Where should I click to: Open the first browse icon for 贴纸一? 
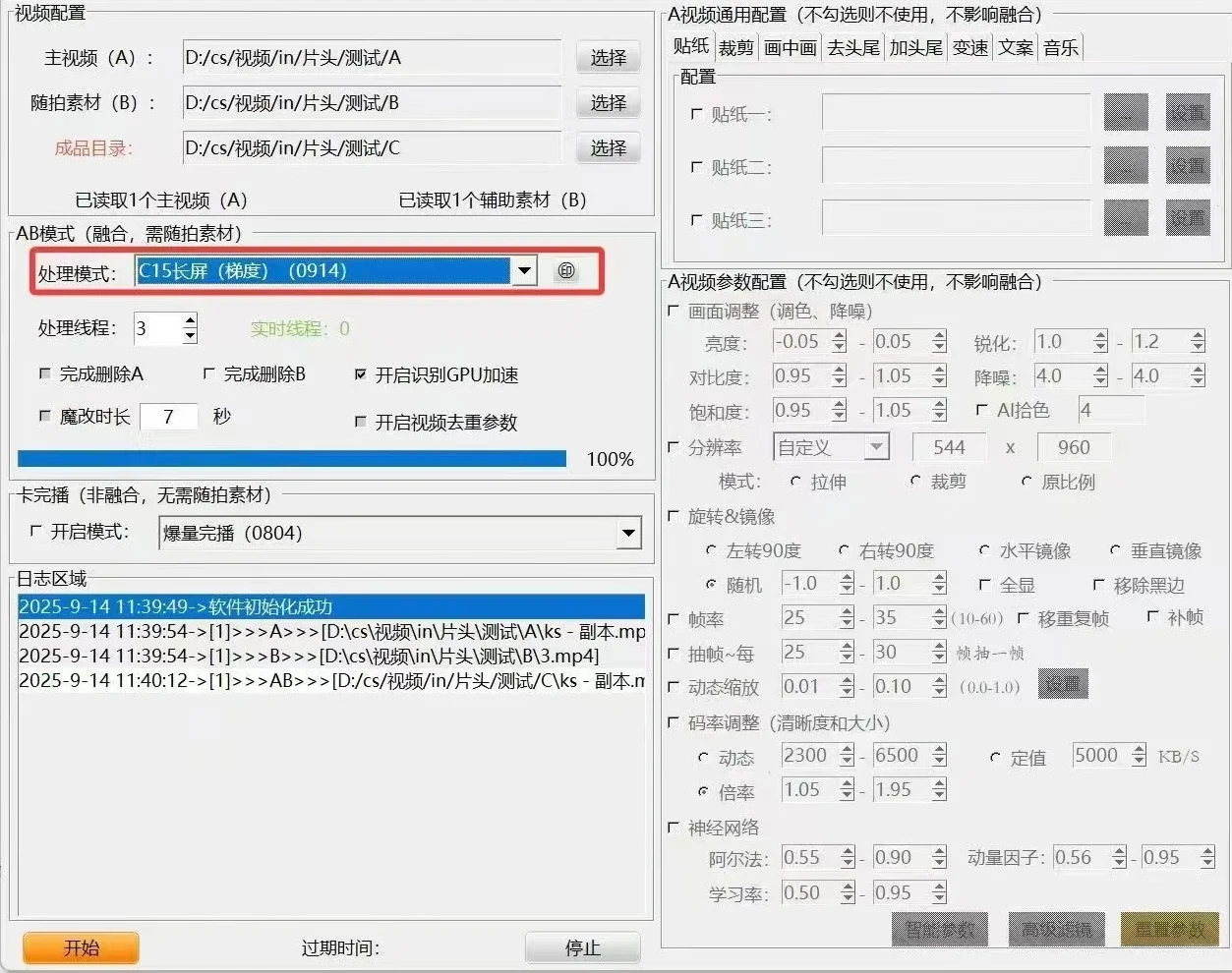tap(1125, 112)
